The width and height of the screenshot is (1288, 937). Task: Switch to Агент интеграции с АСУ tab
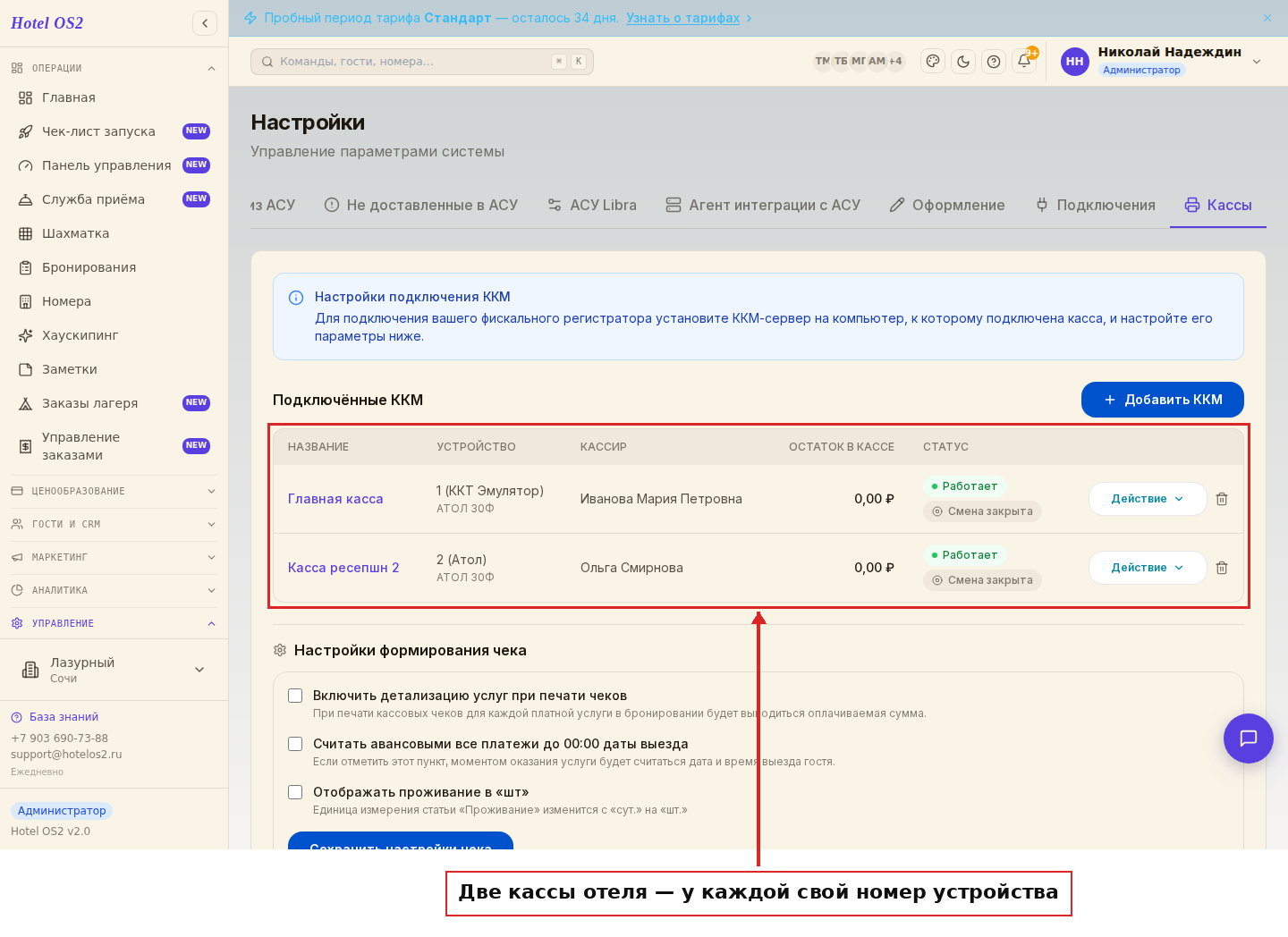pyautogui.click(x=763, y=205)
